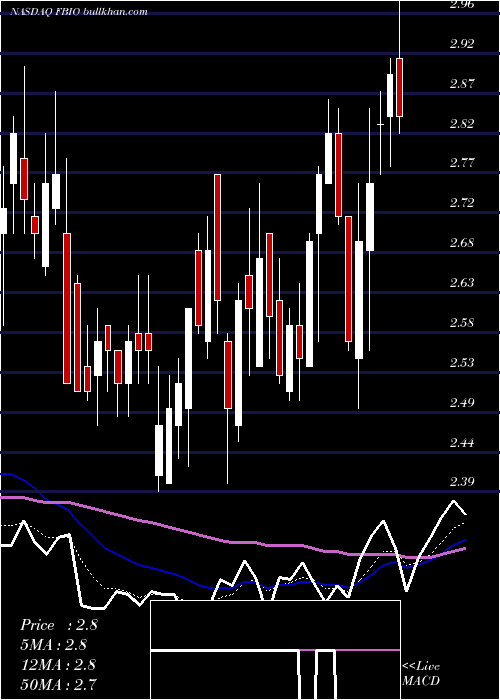This screenshot has width=500, height=700.
Task: Click the 2.96 price axis label
Action: click(x=461, y=4)
